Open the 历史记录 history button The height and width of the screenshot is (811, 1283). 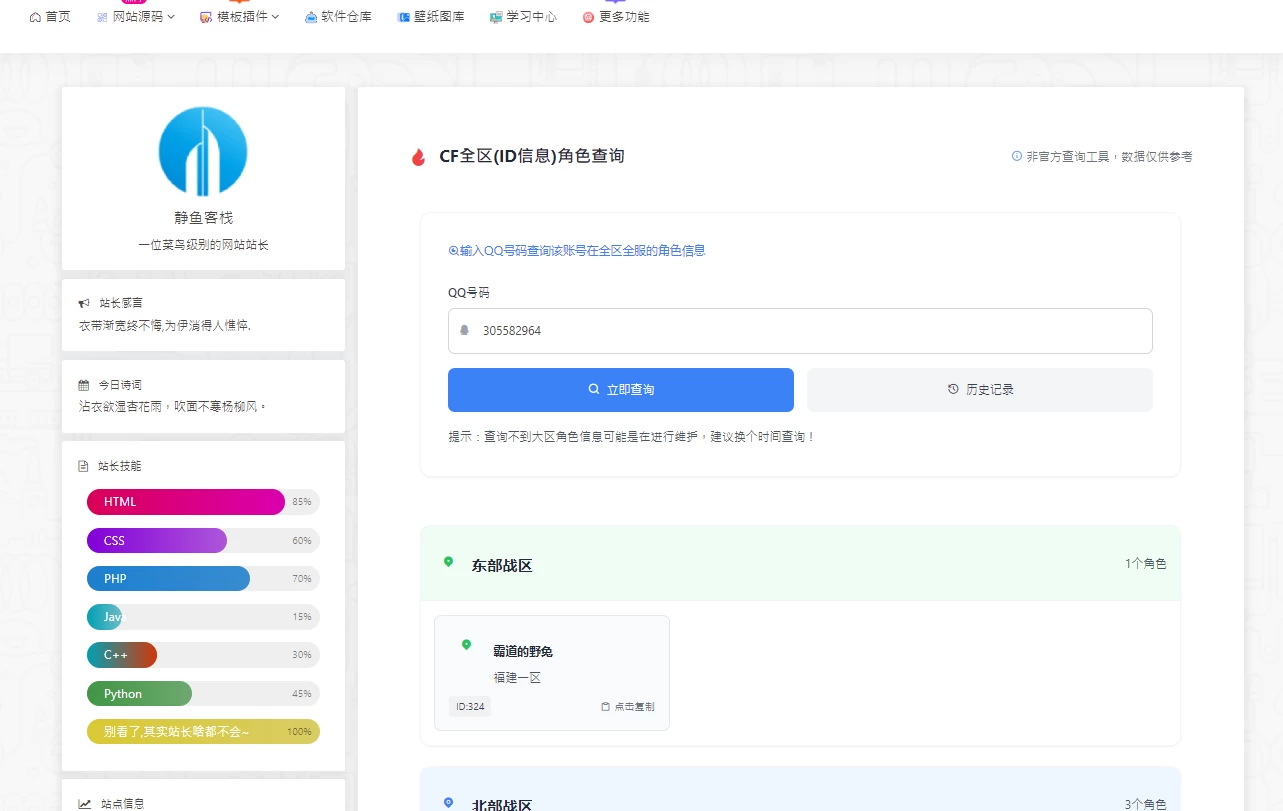[979, 390]
